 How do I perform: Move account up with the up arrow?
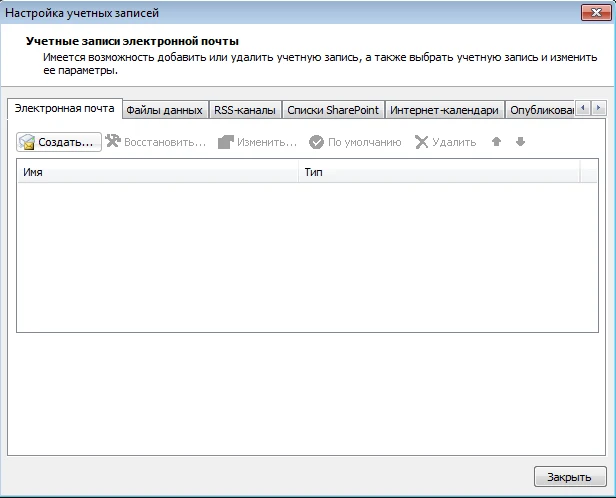pos(496,142)
